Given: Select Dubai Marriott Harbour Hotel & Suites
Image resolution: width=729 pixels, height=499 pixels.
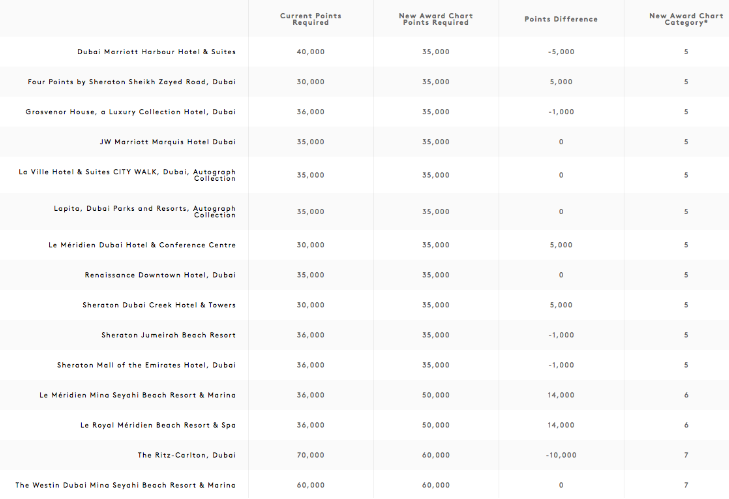Looking at the screenshot, I should (156, 52).
